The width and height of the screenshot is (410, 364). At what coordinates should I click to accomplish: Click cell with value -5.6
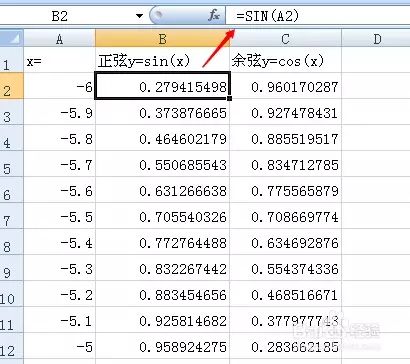59,190
